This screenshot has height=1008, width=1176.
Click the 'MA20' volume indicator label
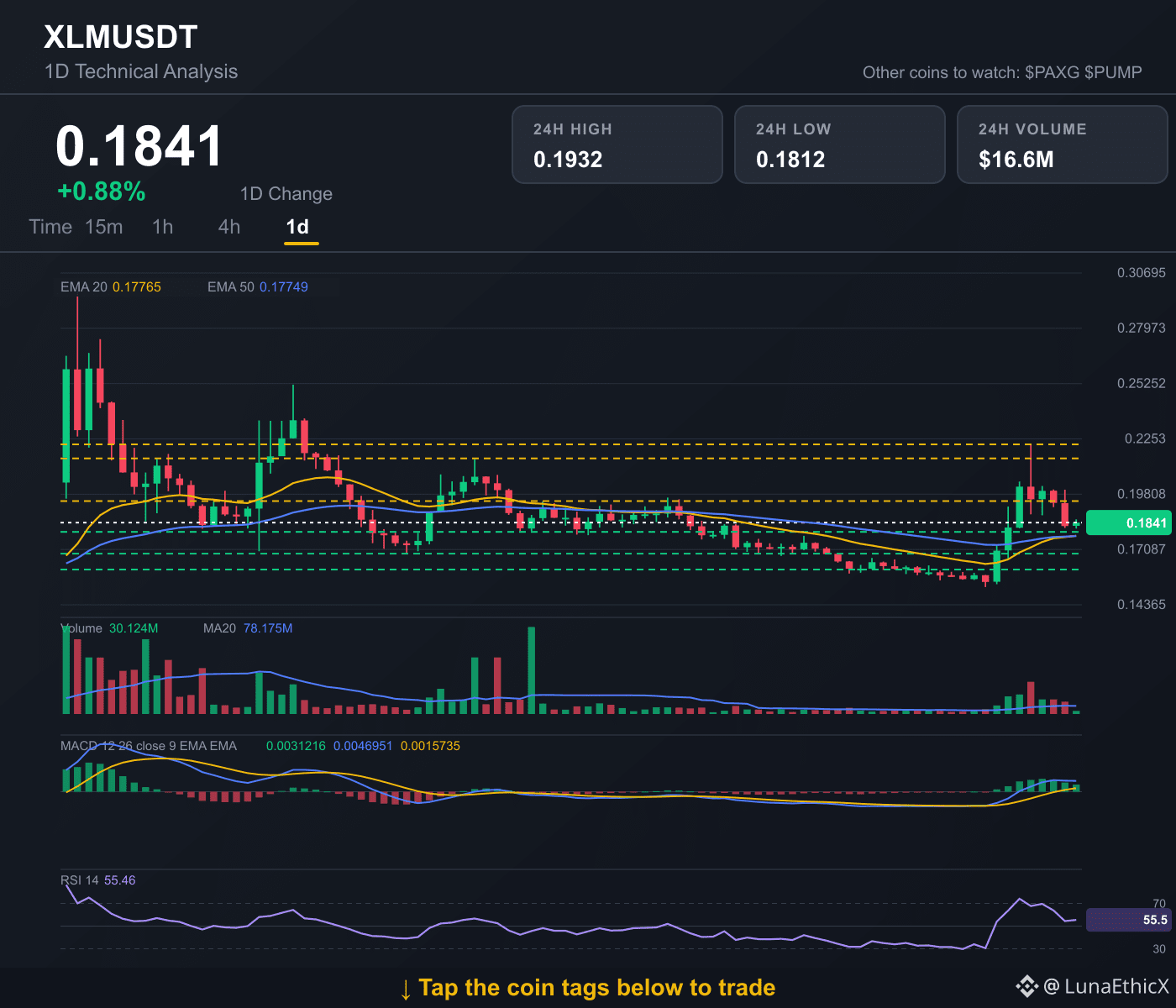tap(219, 628)
